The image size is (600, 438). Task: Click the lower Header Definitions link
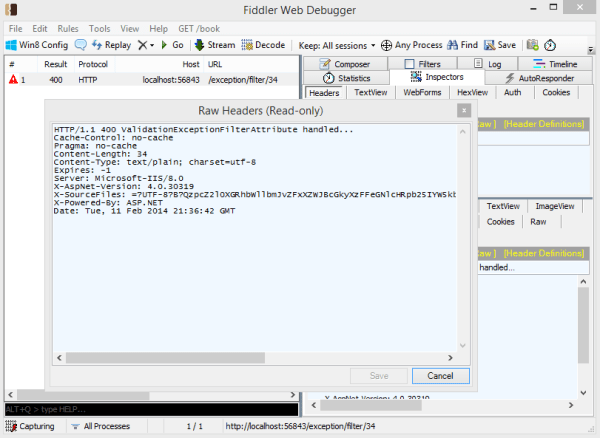click(544, 253)
